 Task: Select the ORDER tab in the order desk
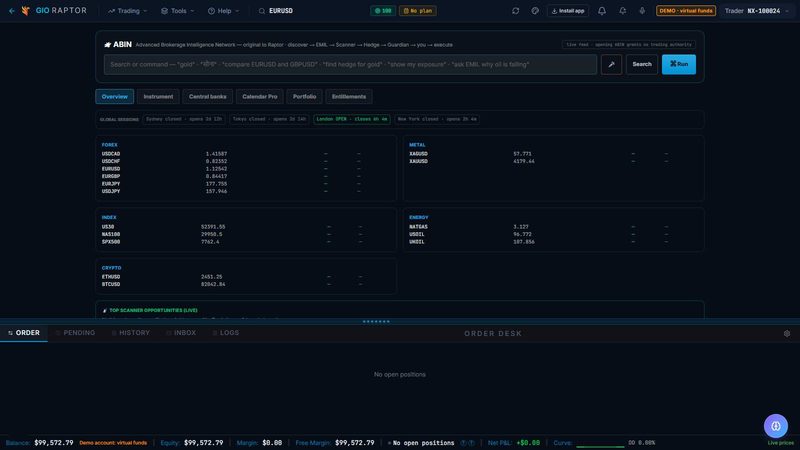click(24, 333)
